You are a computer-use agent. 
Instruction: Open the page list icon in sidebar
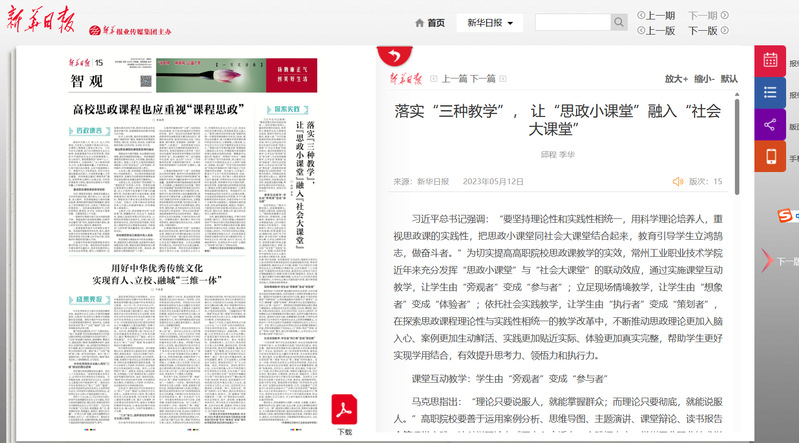point(770,93)
